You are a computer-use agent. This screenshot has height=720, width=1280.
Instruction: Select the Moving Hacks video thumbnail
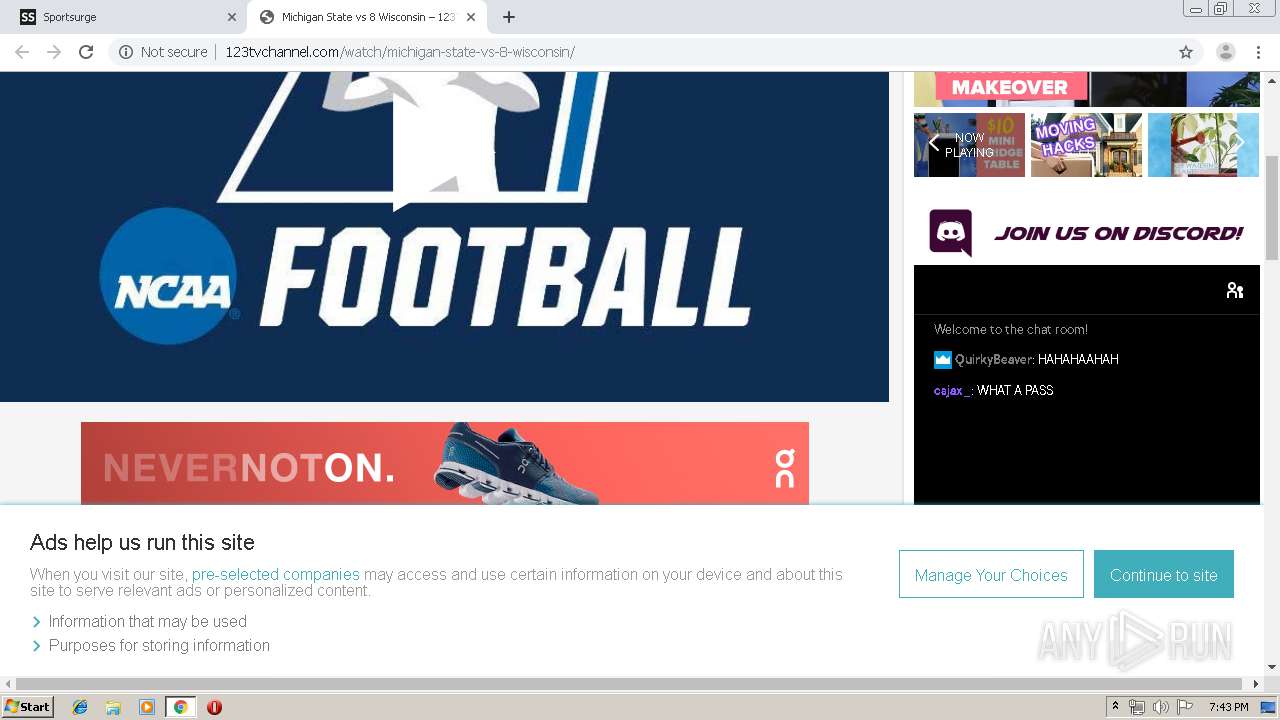point(1086,145)
